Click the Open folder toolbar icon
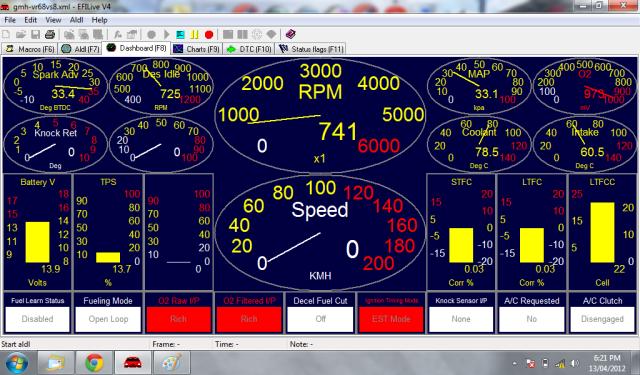 (x=21, y=35)
